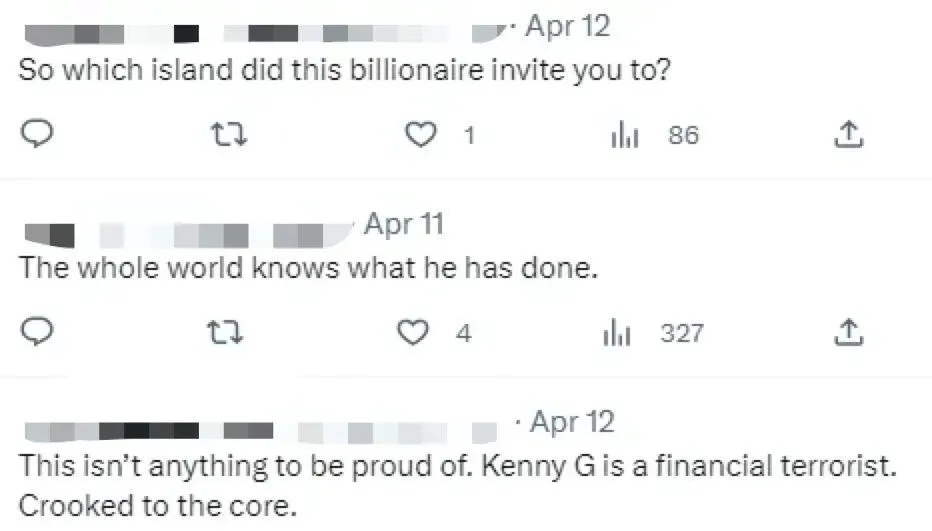Viewport: 932px width, 531px height.
Task: Open tweet 'The whole world knows what he has done'
Action: tap(308, 270)
